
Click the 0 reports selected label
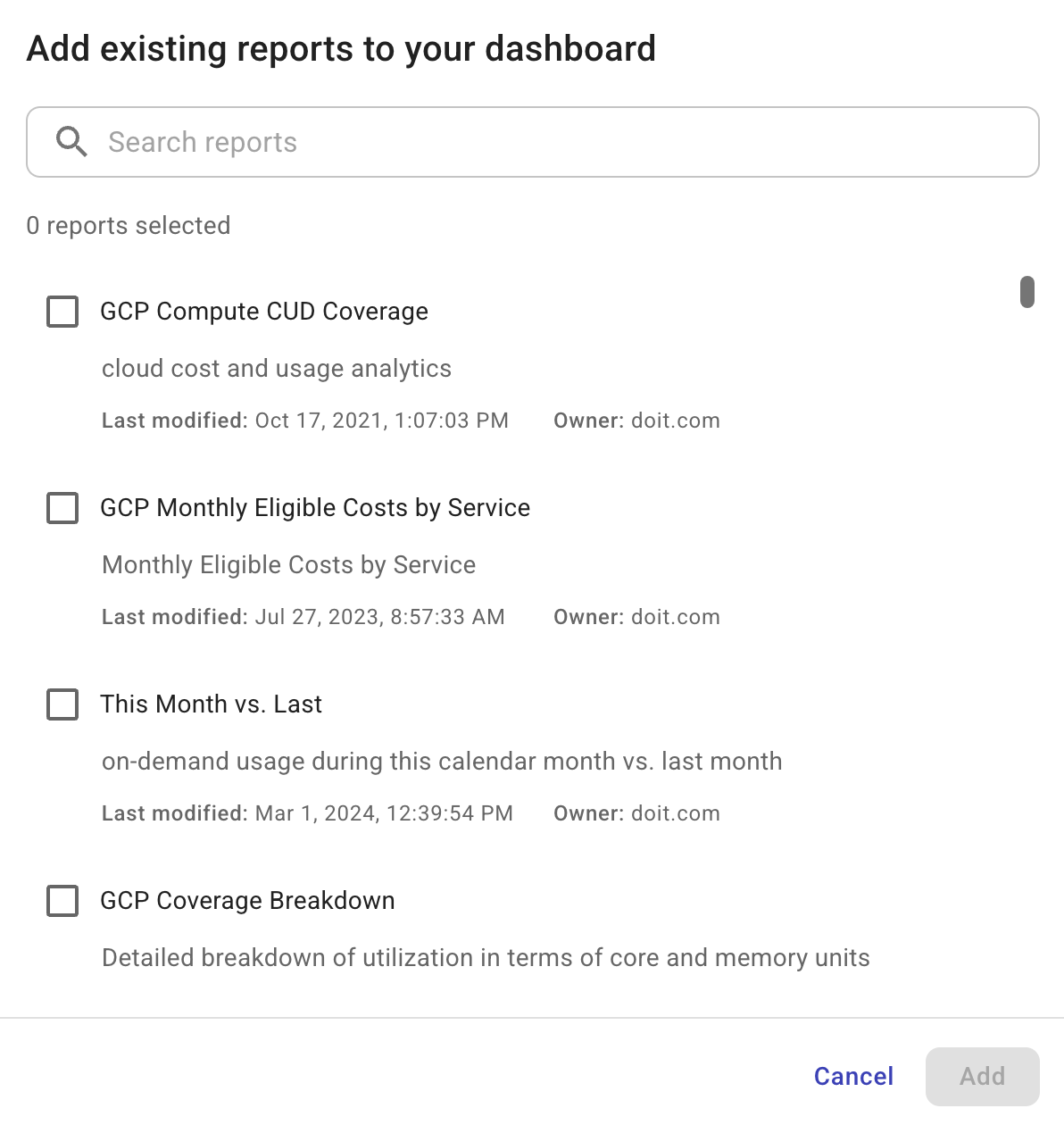(x=128, y=226)
